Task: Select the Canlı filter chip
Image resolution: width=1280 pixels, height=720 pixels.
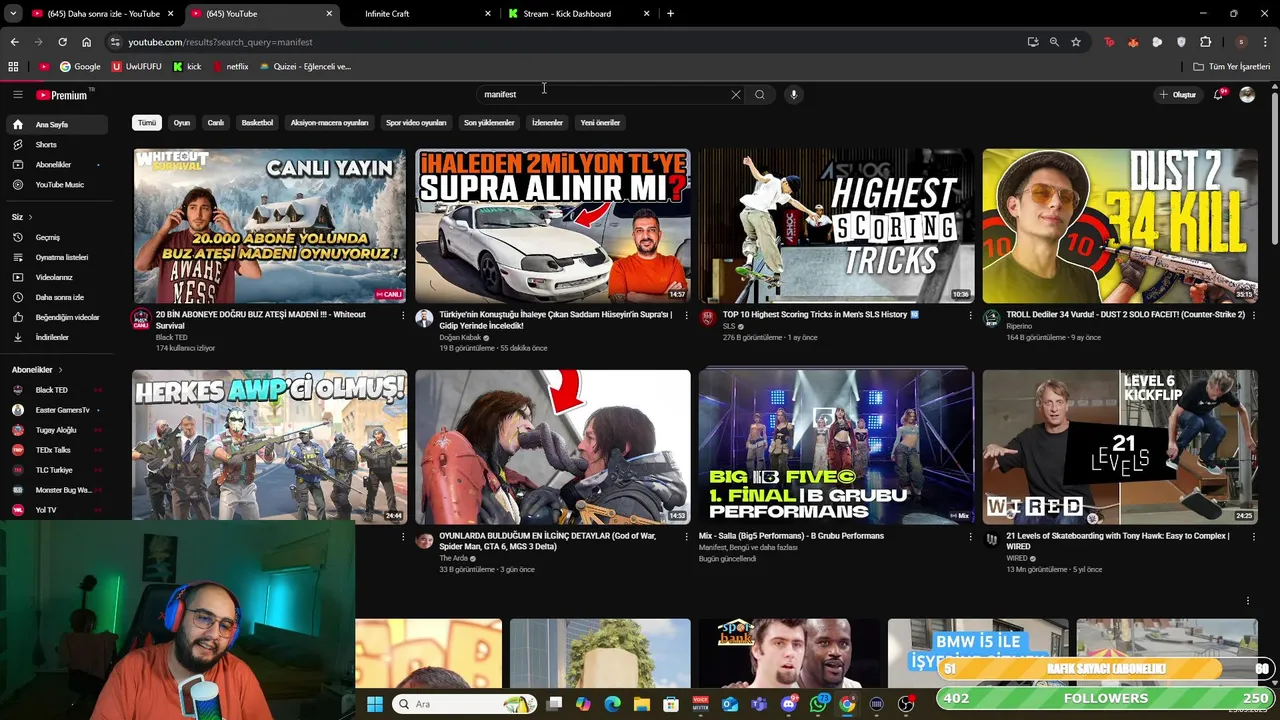Action: tap(215, 123)
